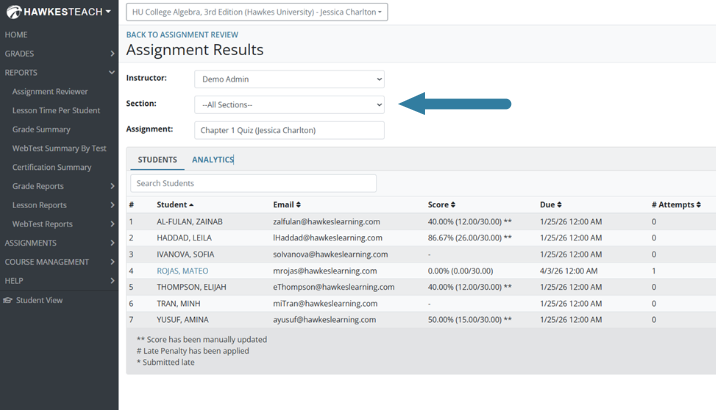Sort by Due column arrows
The height and width of the screenshot is (410, 716).
[559, 205]
